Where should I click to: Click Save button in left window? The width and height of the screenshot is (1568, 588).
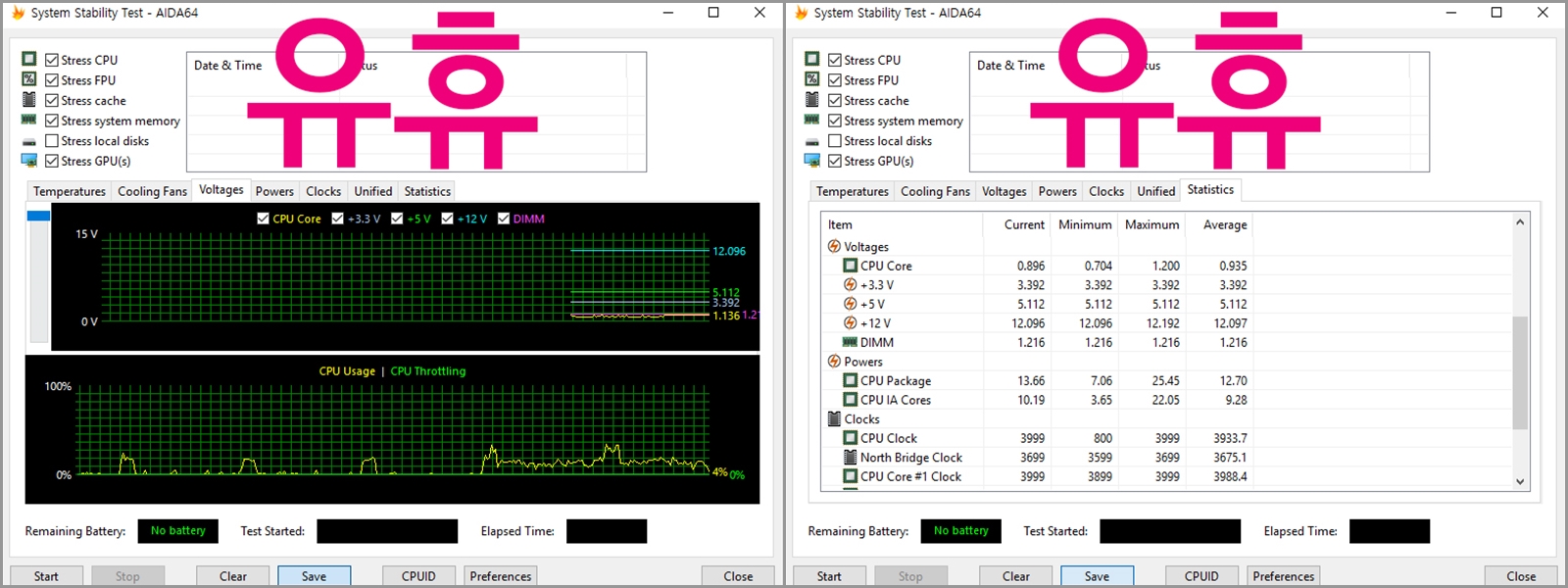point(314,576)
